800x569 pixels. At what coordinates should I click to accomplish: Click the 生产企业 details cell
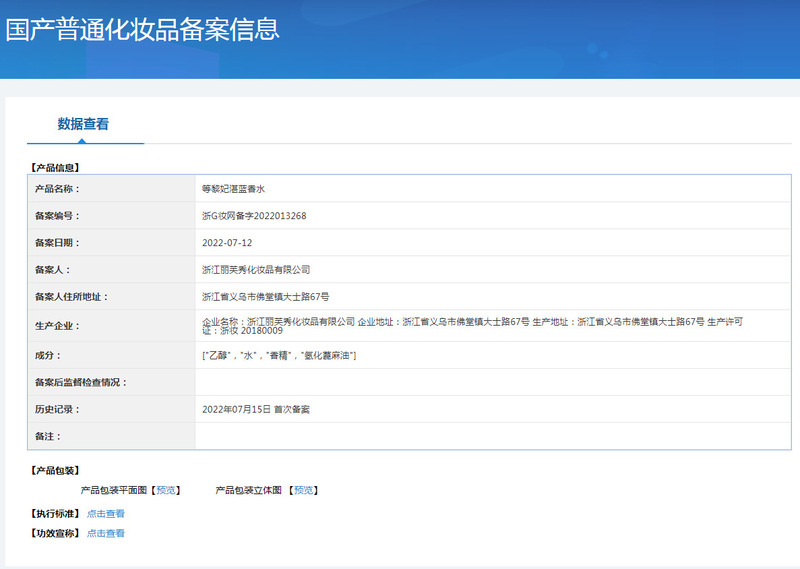[x=472, y=325]
